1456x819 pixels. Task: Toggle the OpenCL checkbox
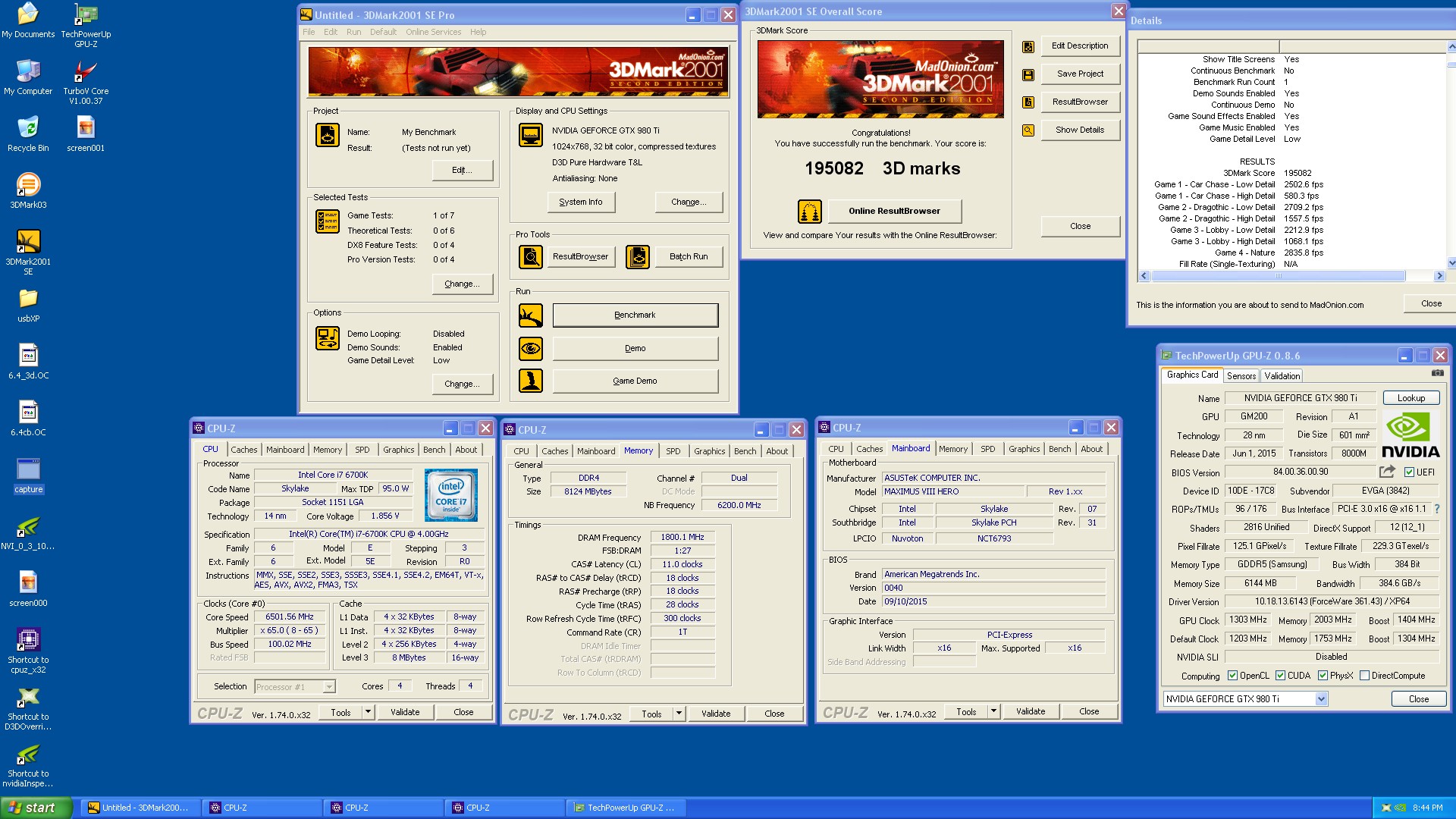tap(1232, 675)
